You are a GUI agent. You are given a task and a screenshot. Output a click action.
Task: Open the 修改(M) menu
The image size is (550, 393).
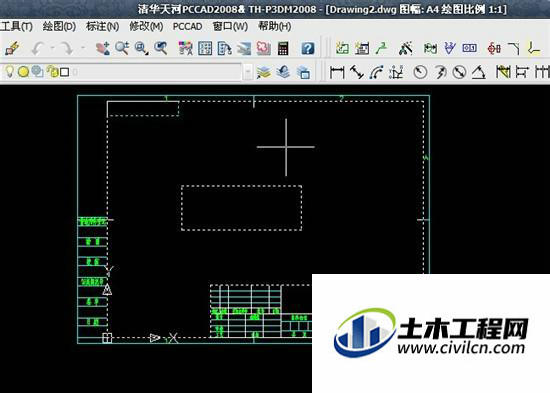[146, 26]
